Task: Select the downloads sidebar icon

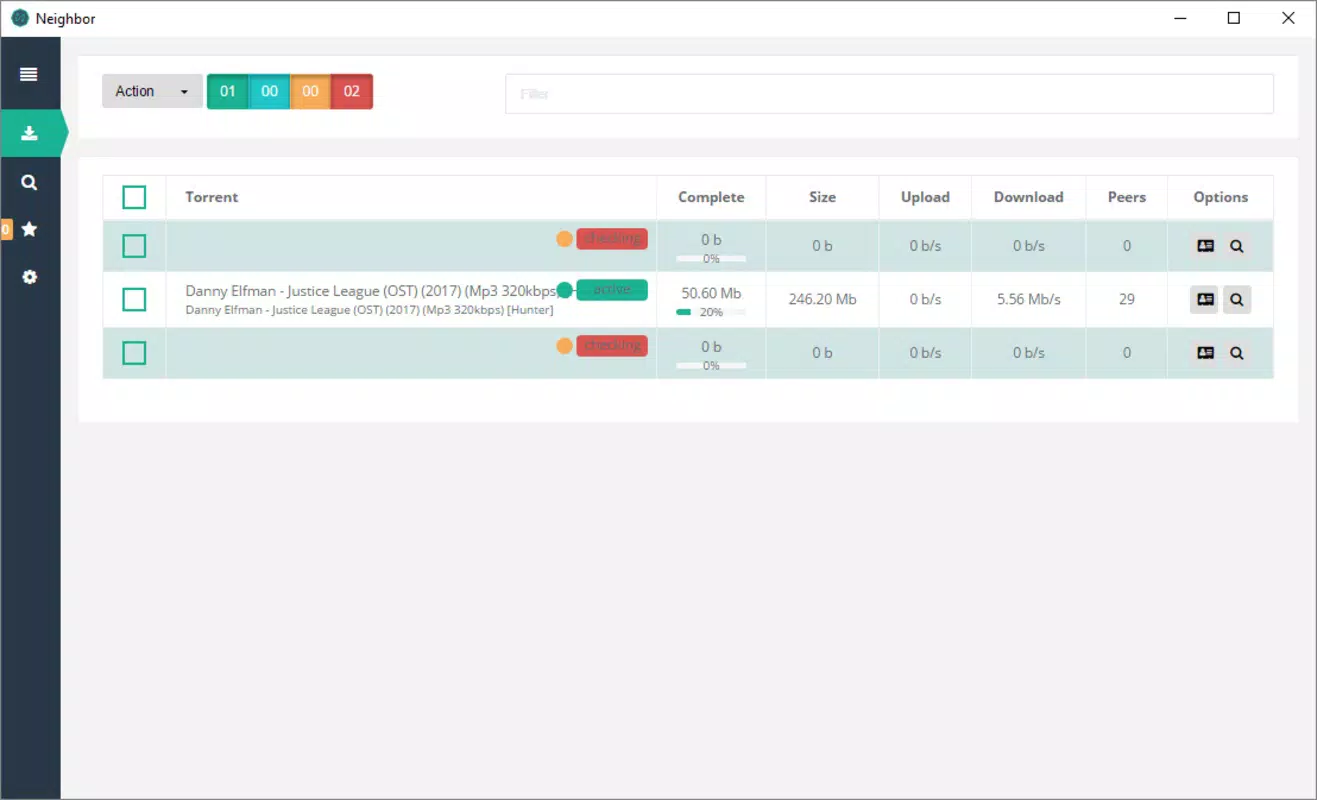Action: pos(29,133)
